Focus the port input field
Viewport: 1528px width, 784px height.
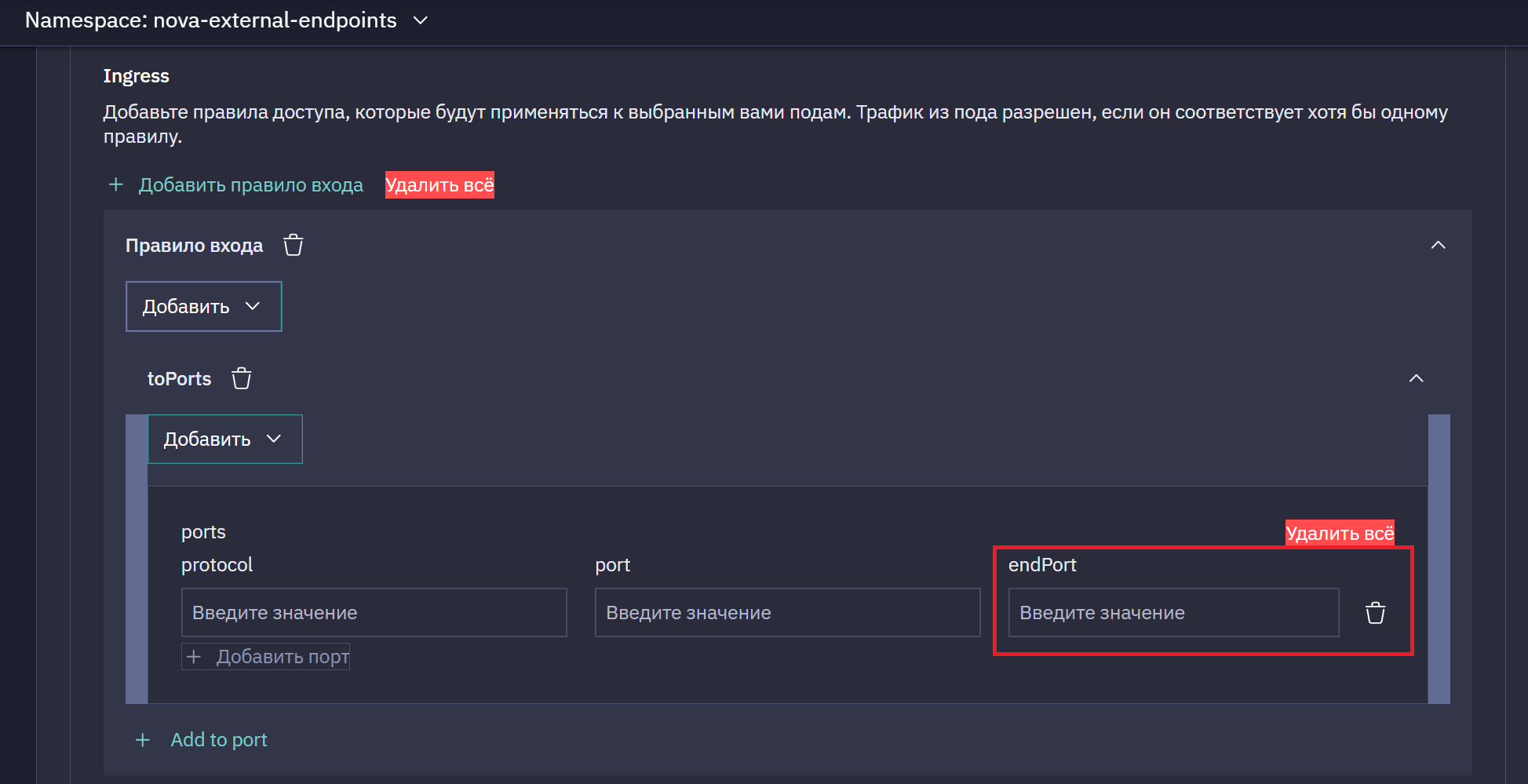[x=788, y=612]
